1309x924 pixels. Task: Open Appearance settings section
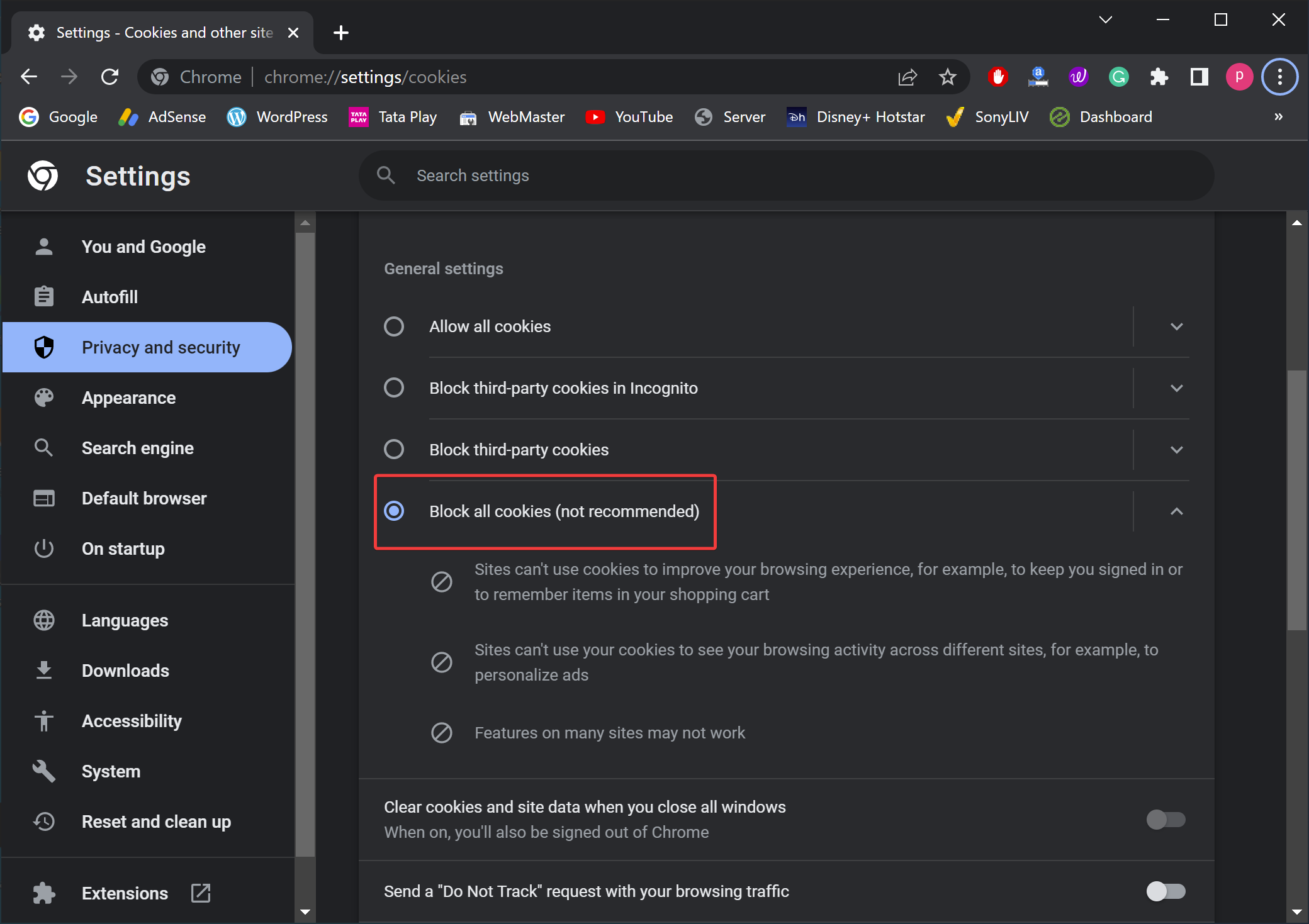pyautogui.click(x=147, y=398)
